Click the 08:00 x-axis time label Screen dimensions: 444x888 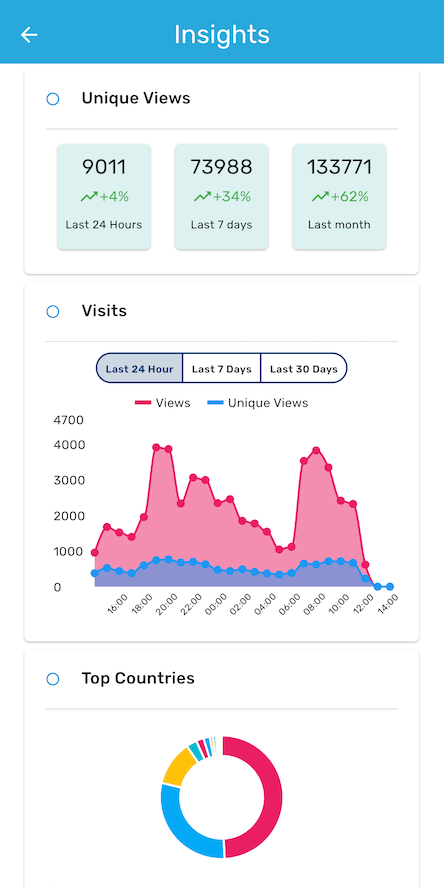pyautogui.click(x=314, y=604)
